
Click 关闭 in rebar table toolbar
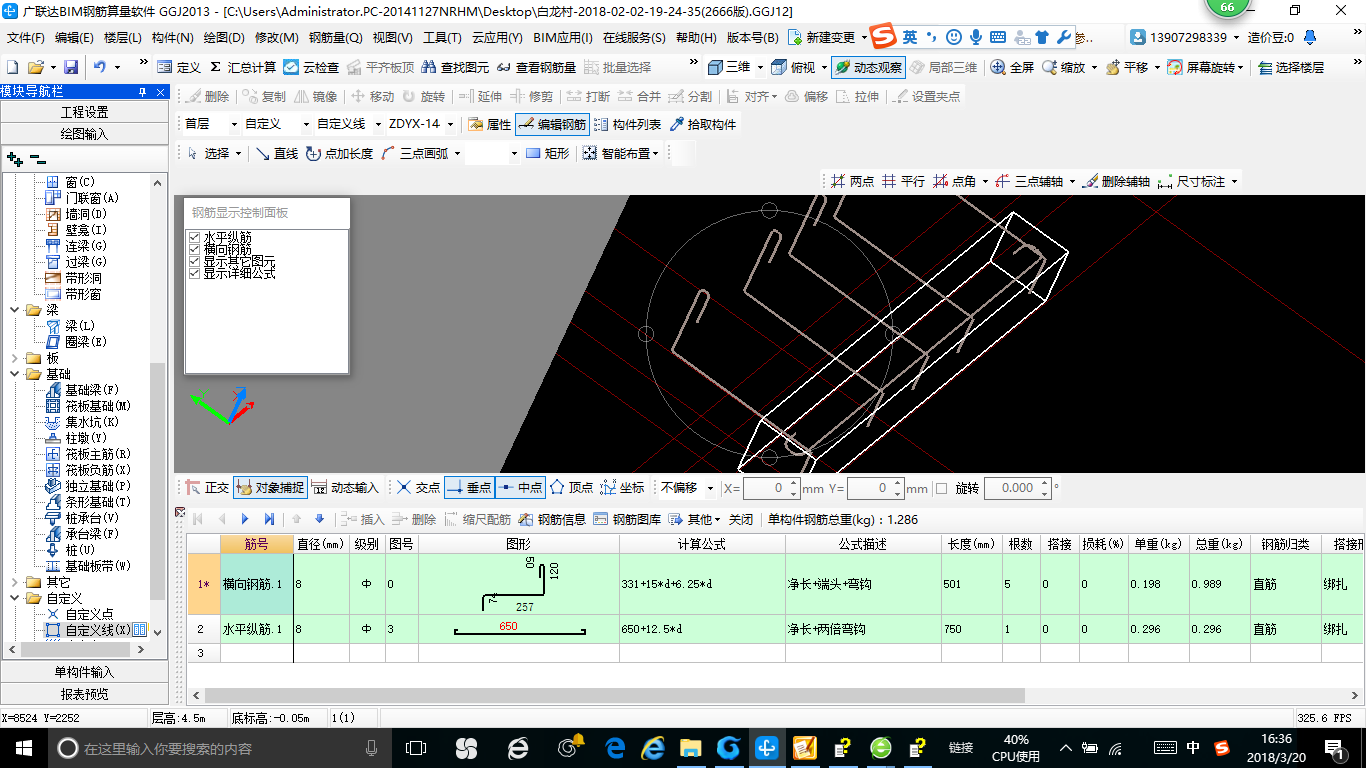click(741, 519)
